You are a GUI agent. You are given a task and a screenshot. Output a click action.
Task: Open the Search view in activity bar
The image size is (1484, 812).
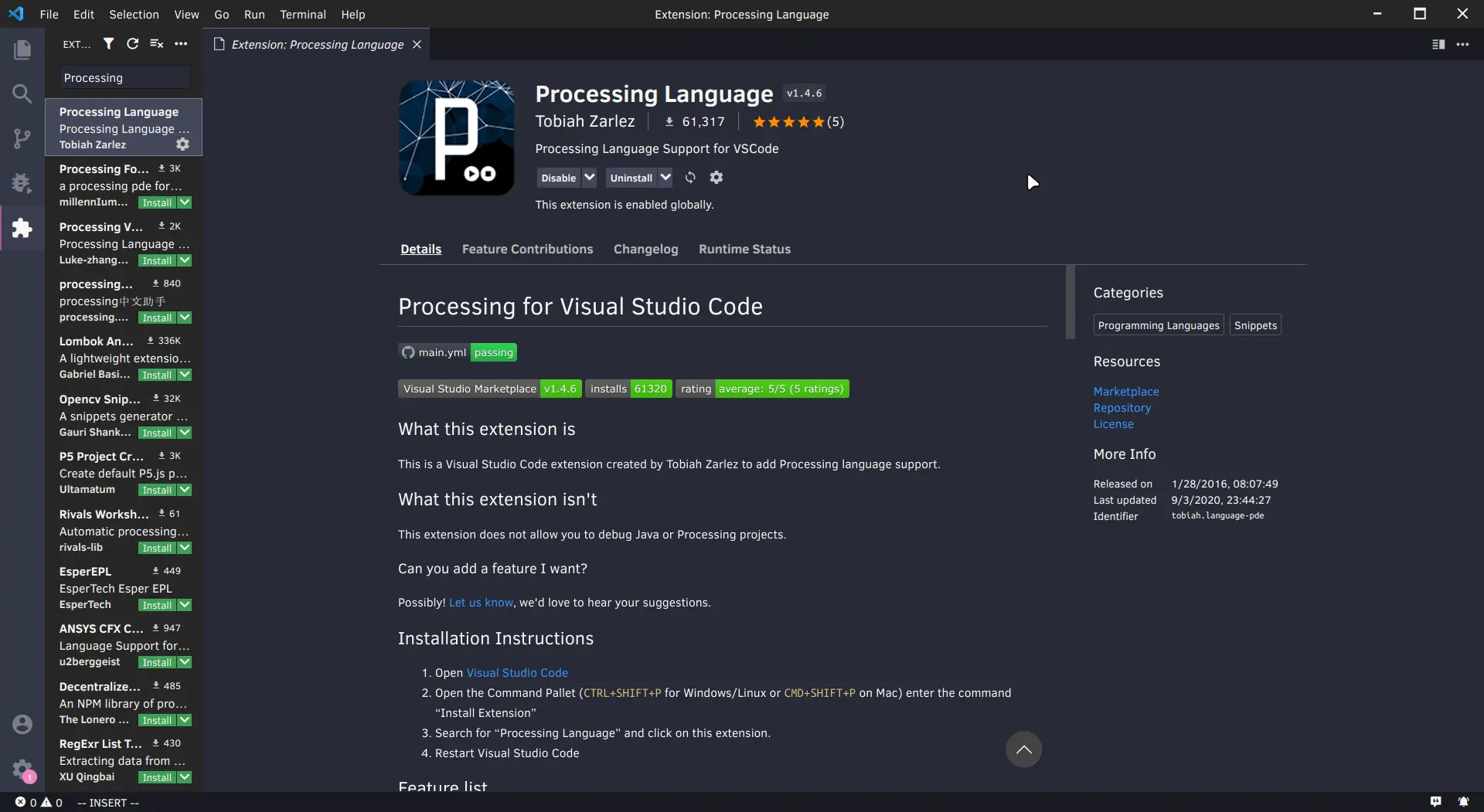(22, 94)
